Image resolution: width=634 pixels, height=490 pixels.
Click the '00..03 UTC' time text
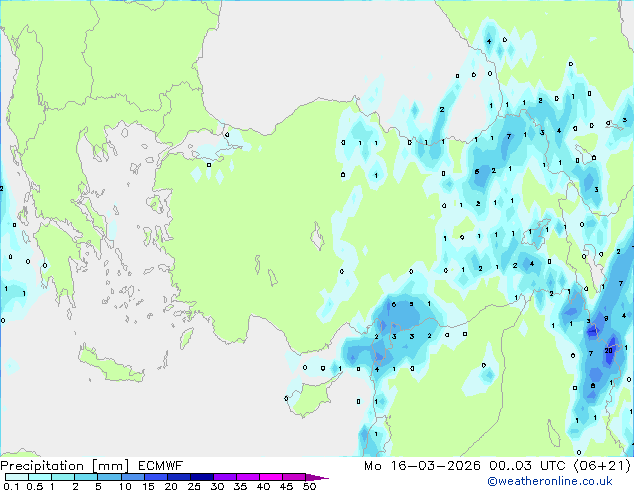click(526, 466)
